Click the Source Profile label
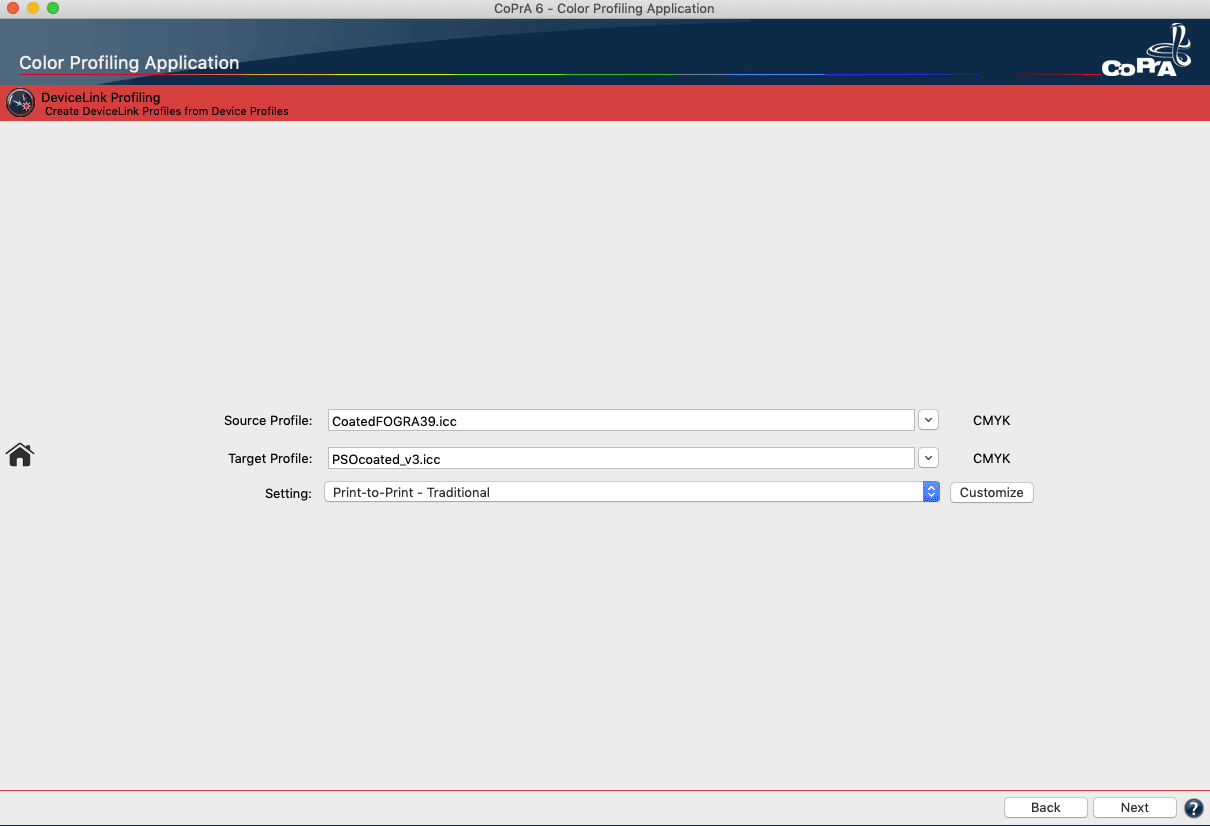The width and height of the screenshot is (1210, 826). pyautogui.click(x=268, y=421)
